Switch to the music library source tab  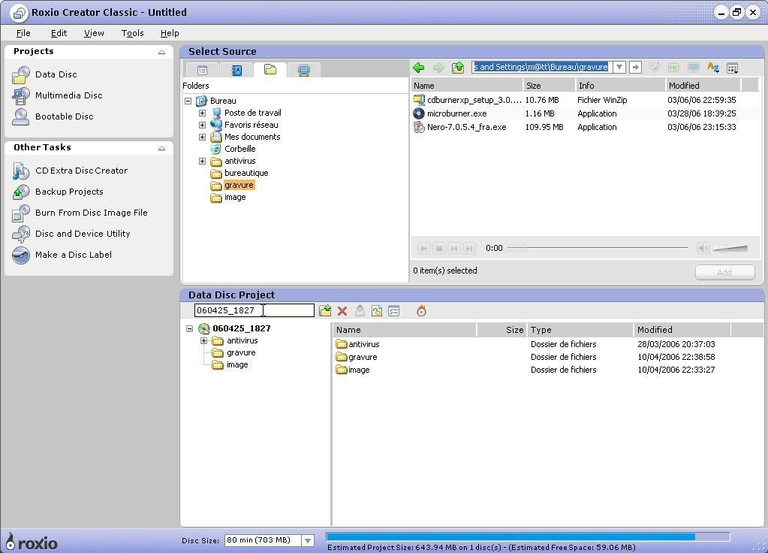pyautogui.click(x=236, y=70)
